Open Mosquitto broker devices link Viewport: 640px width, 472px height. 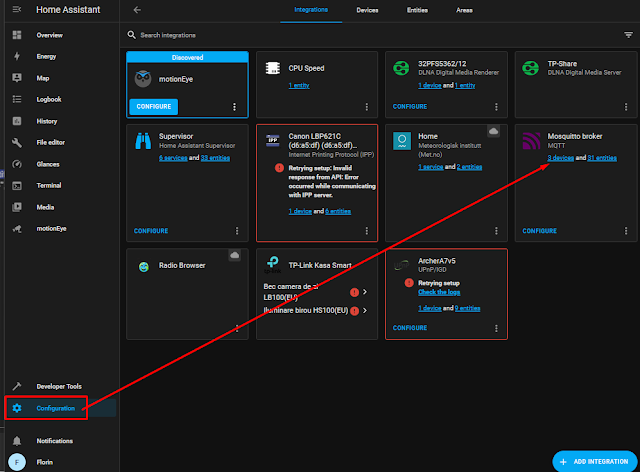click(560, 158)
